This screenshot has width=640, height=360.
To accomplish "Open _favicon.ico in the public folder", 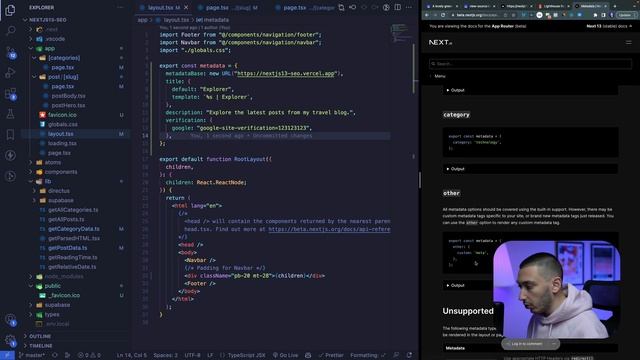I will point(64,296).
